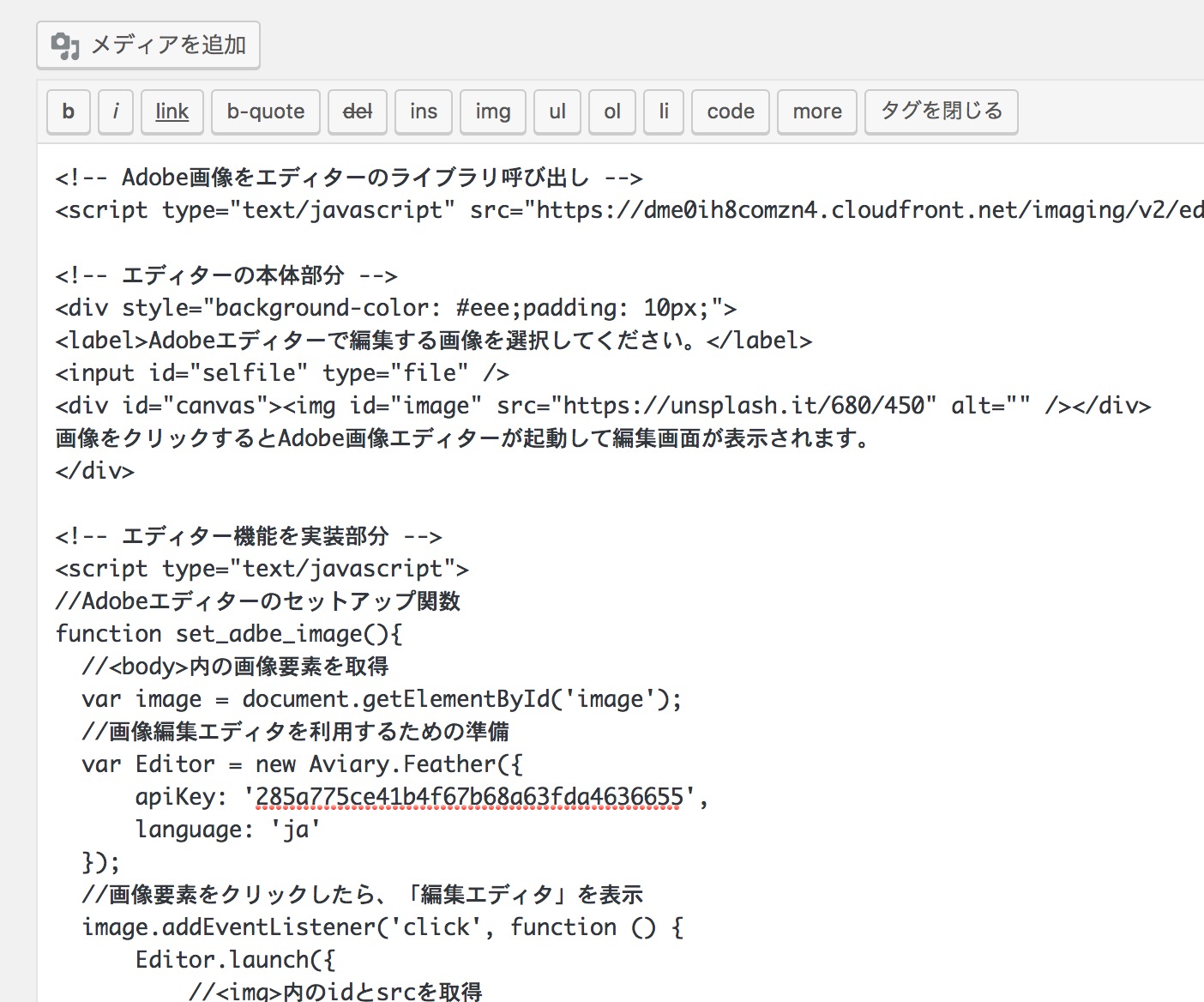Apply italic with the i quicktag
This screenshot has width=1204, height=1002.
coord(116,112)
